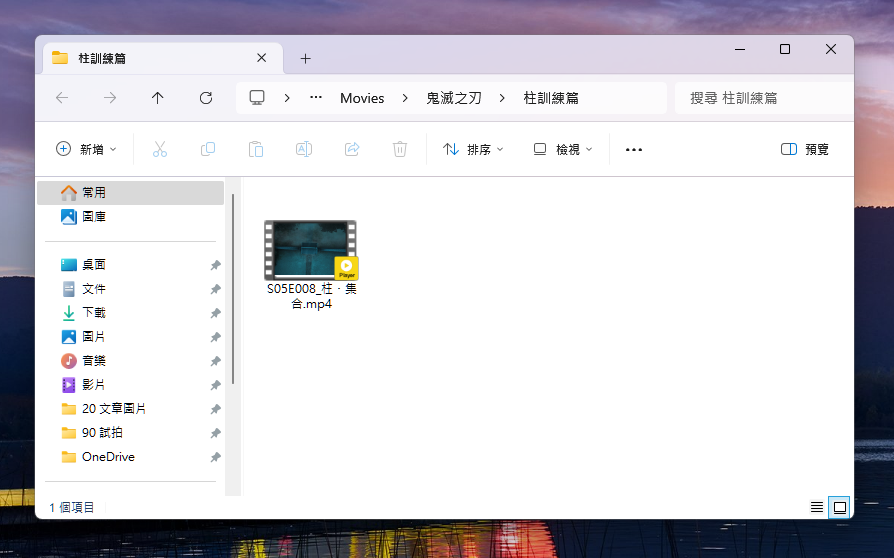Open the more options ellipsis menu
The width and height of the screenshot is (894, 558).
[x=633, y=149]
